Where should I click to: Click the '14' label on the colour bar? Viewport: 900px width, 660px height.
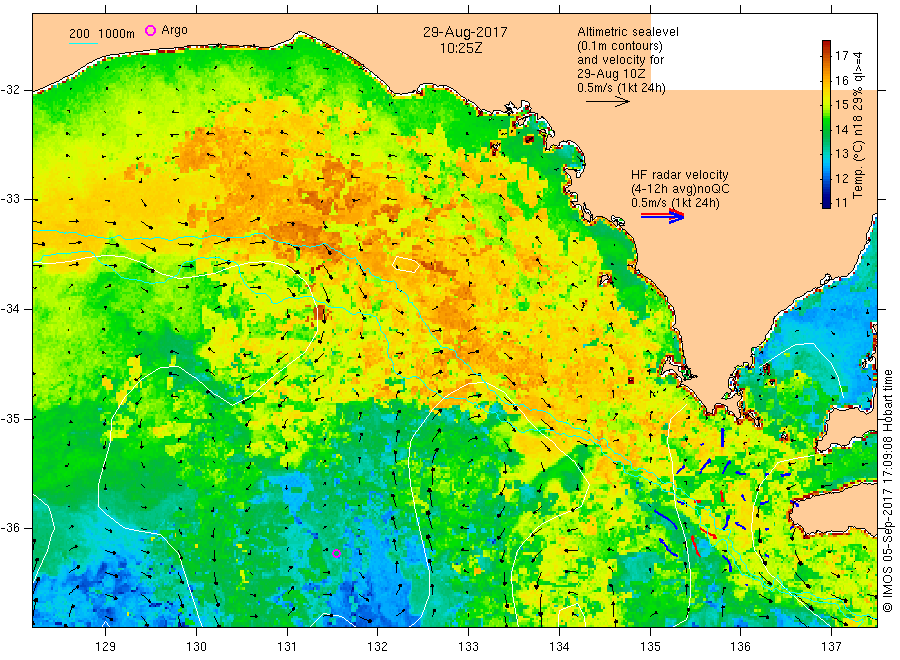841,129
